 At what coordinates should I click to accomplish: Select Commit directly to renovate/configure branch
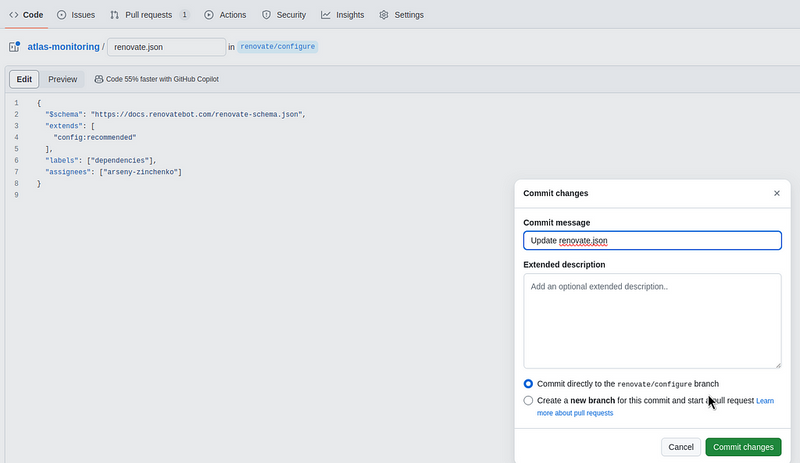pyautogui.click(x=528, y=384)
